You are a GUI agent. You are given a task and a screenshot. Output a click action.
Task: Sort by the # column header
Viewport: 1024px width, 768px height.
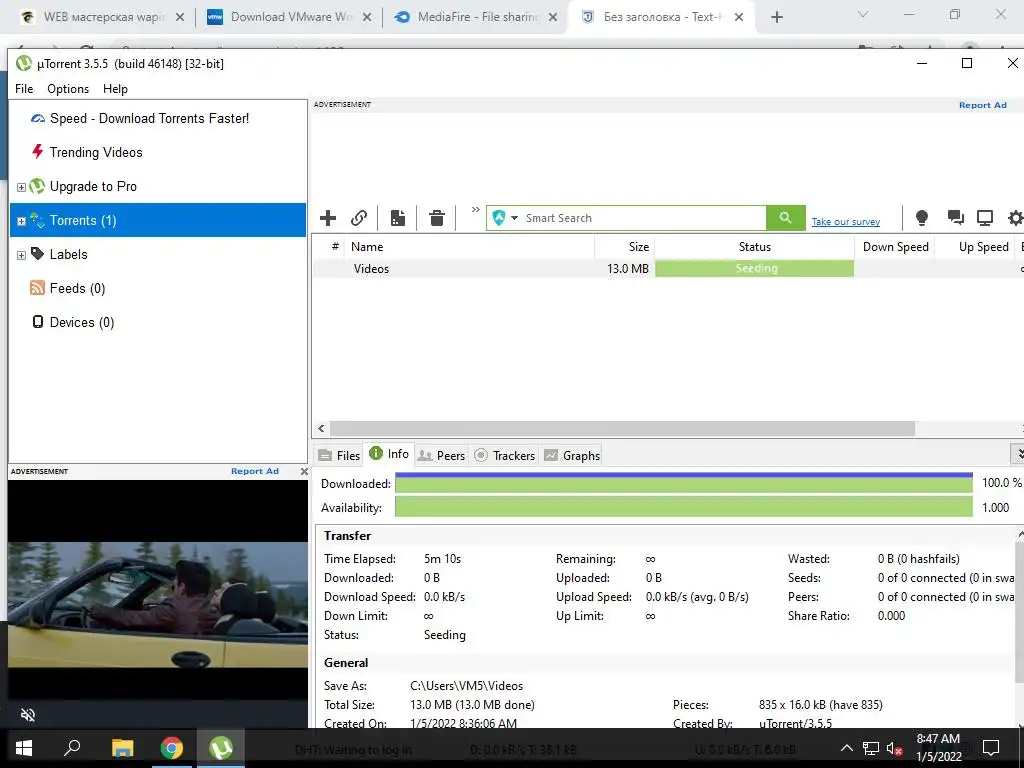pos(335,247)
